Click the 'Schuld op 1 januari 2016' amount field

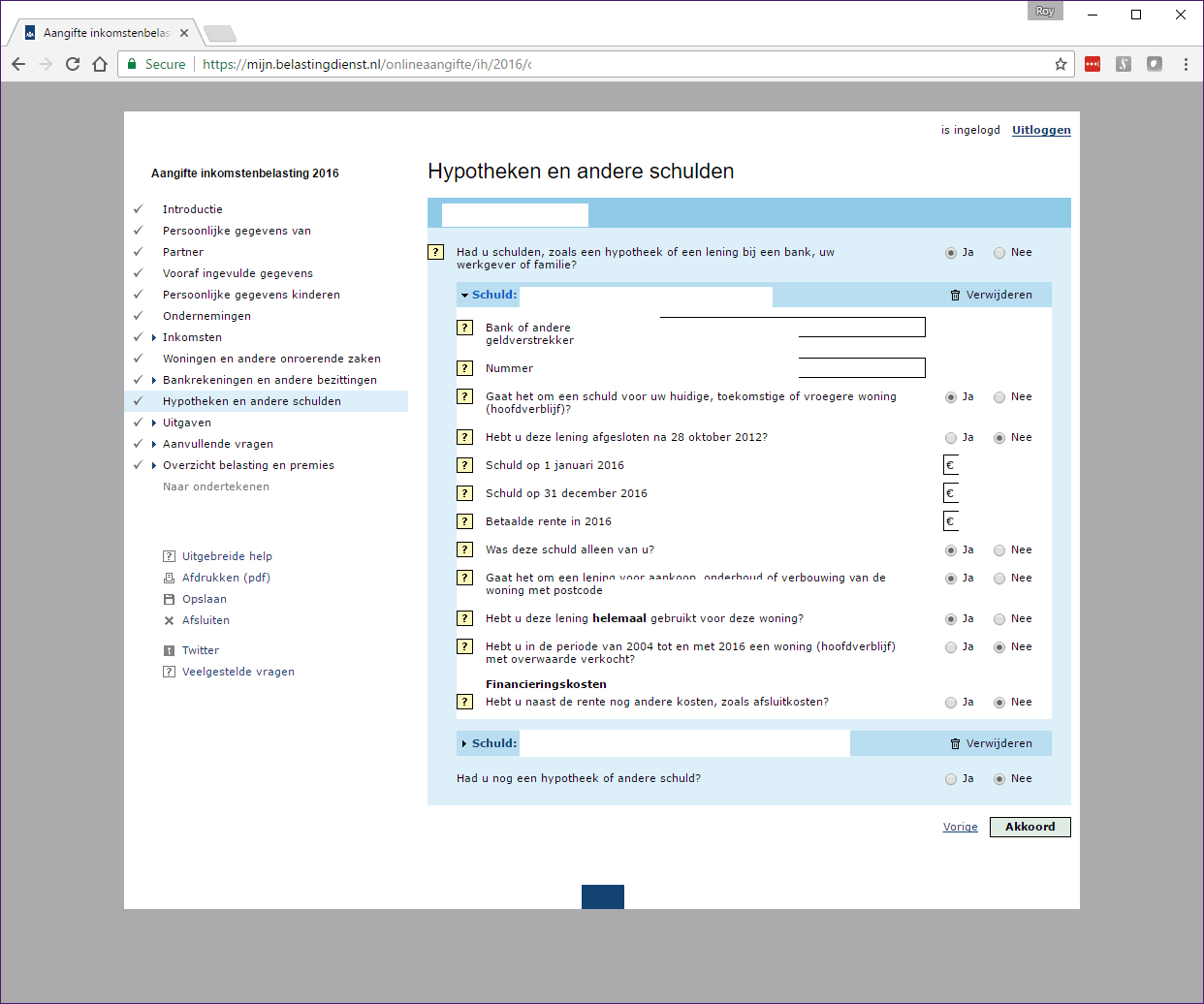[951, 465]
